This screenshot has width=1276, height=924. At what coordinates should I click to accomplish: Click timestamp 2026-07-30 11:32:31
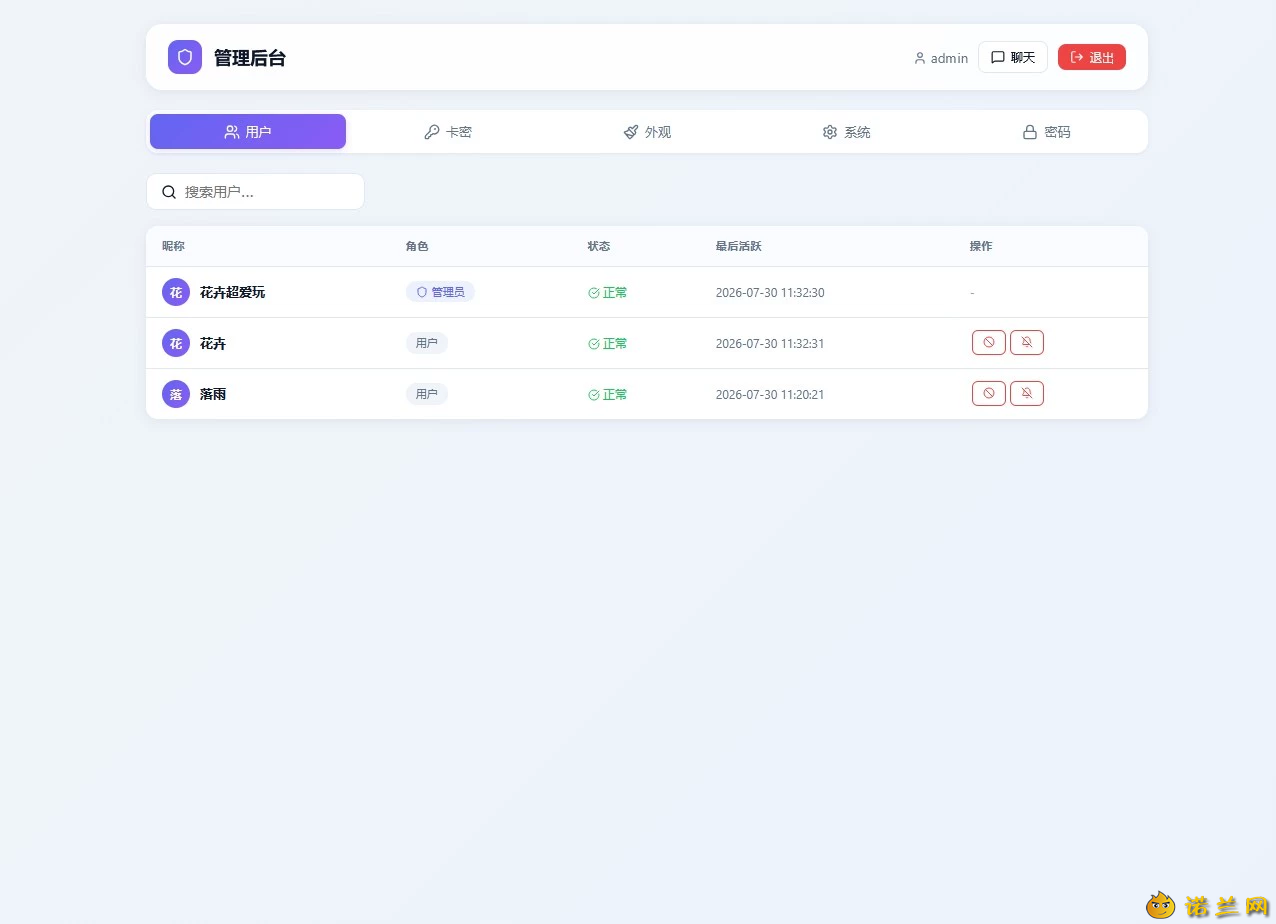pyautogui.click(x=770, y=344)
